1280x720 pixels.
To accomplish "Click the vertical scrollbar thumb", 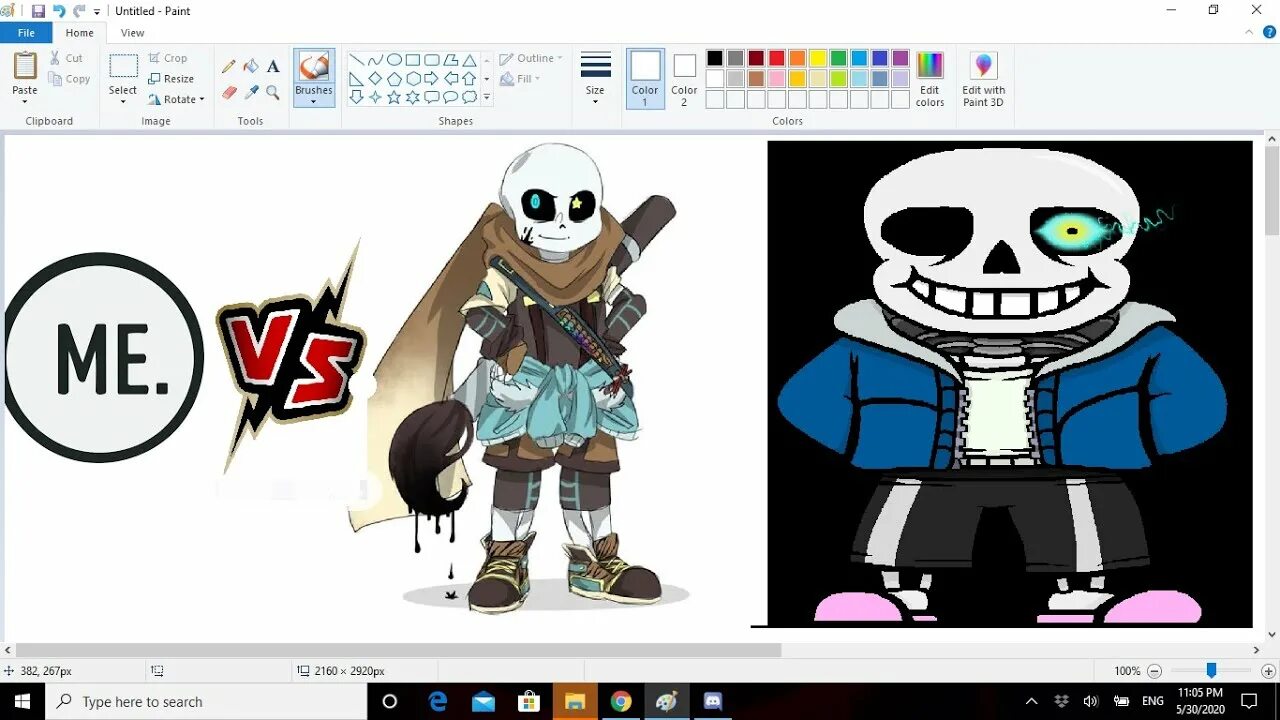I will click(x=1272, y=191).
